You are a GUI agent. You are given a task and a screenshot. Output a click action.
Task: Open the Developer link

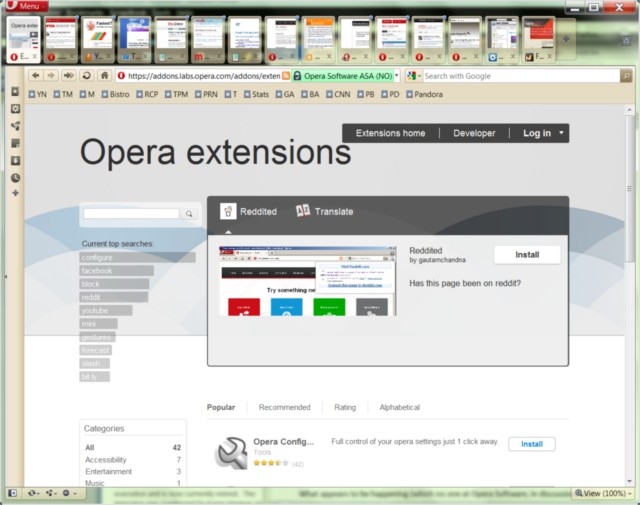(474, 133)
